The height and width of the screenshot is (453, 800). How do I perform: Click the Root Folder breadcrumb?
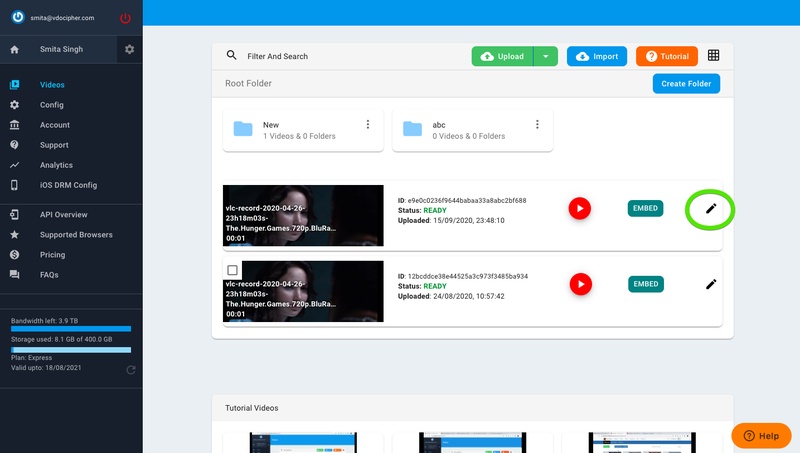pyautogui.click(x=248, y=83)
